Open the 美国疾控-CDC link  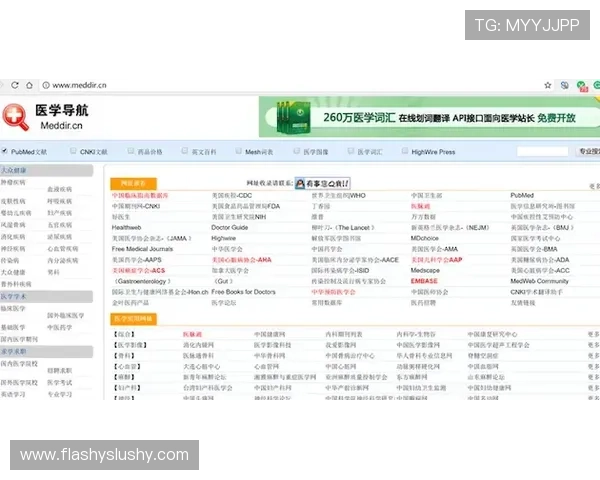point(232,196)
